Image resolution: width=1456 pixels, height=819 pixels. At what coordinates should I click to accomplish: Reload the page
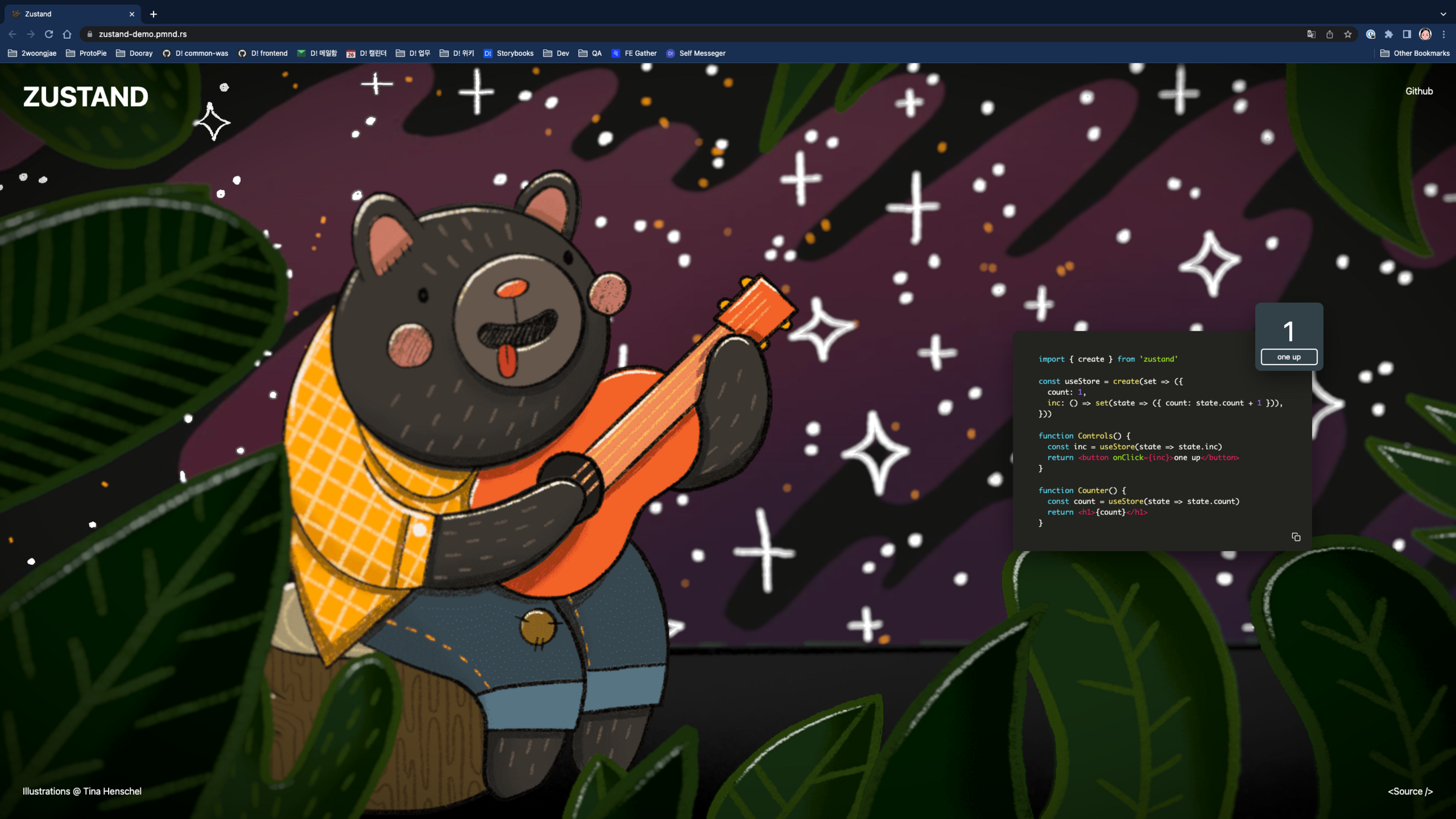(49, 34)
